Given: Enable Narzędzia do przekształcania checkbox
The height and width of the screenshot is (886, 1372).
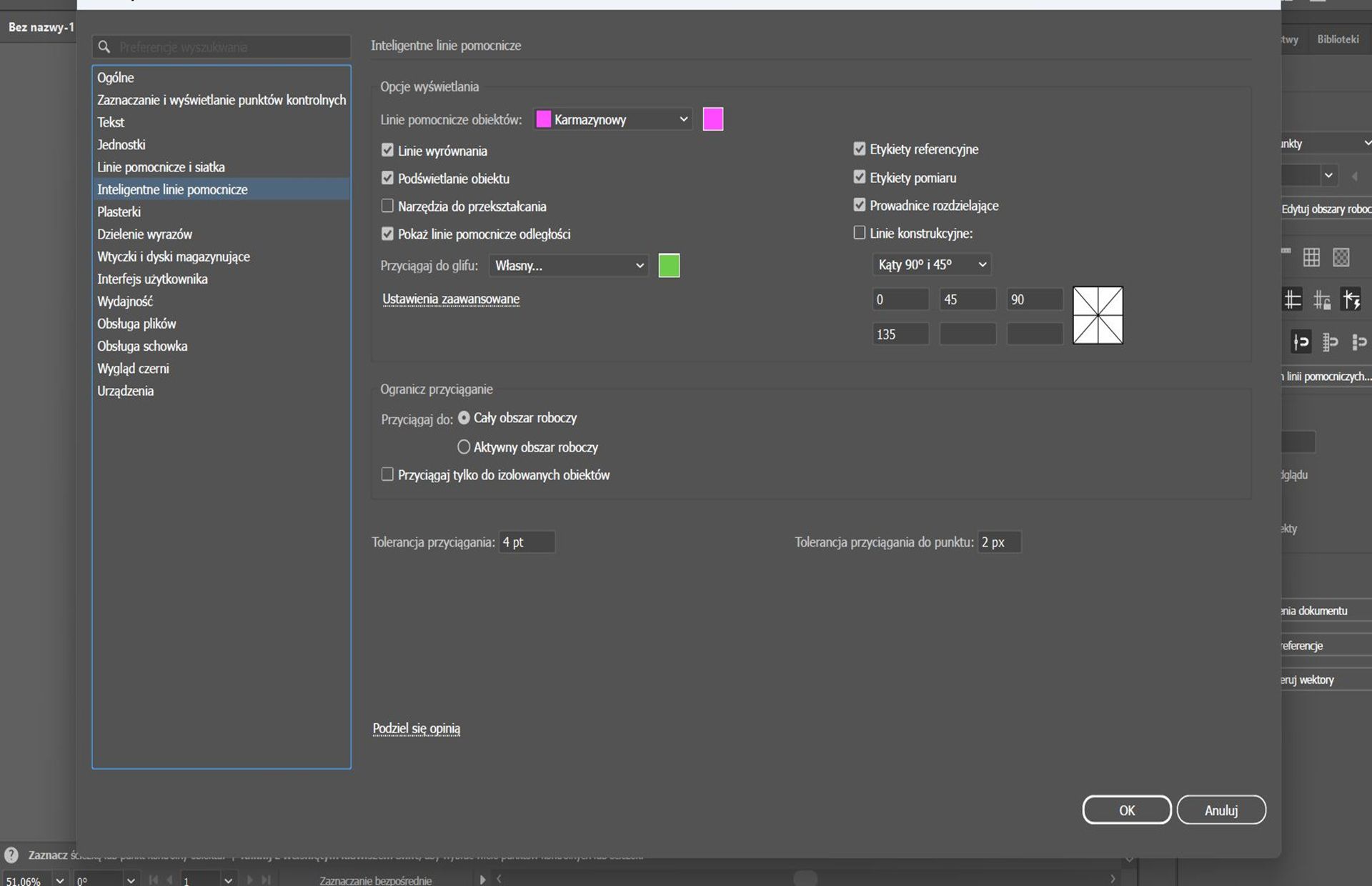Looking at the screenshot, I should [387, 206].
